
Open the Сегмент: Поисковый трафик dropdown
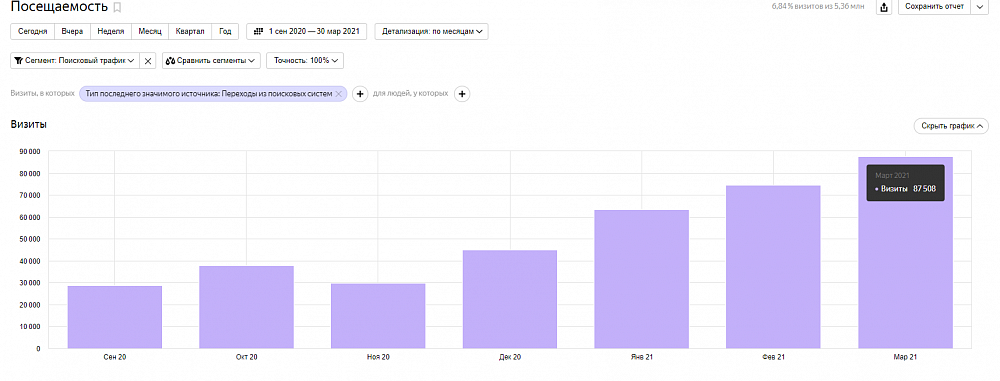coord(76,61)
